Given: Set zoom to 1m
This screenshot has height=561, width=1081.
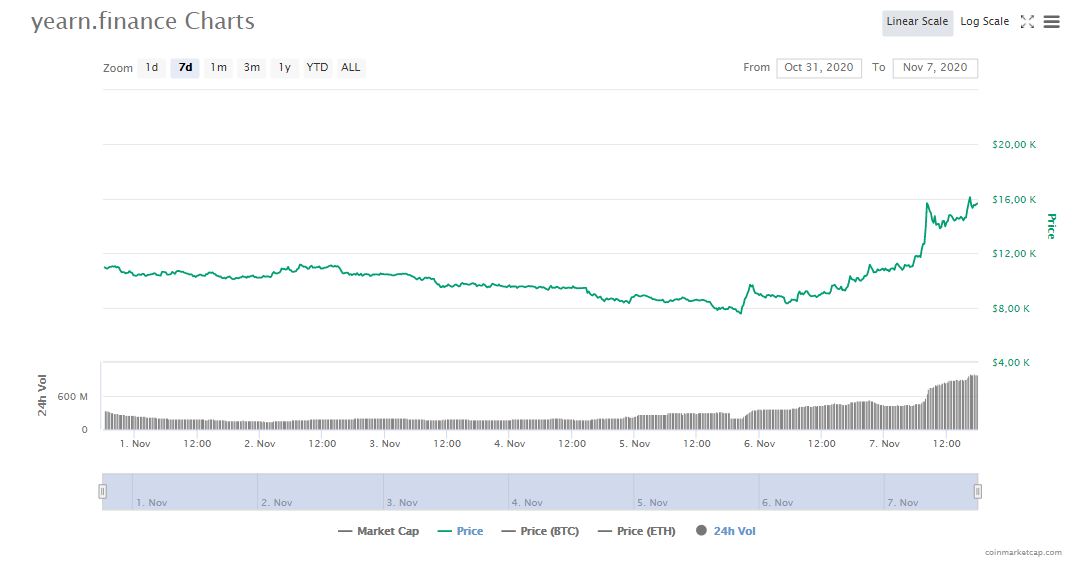Looking at the screenshot, I should 218,68.
